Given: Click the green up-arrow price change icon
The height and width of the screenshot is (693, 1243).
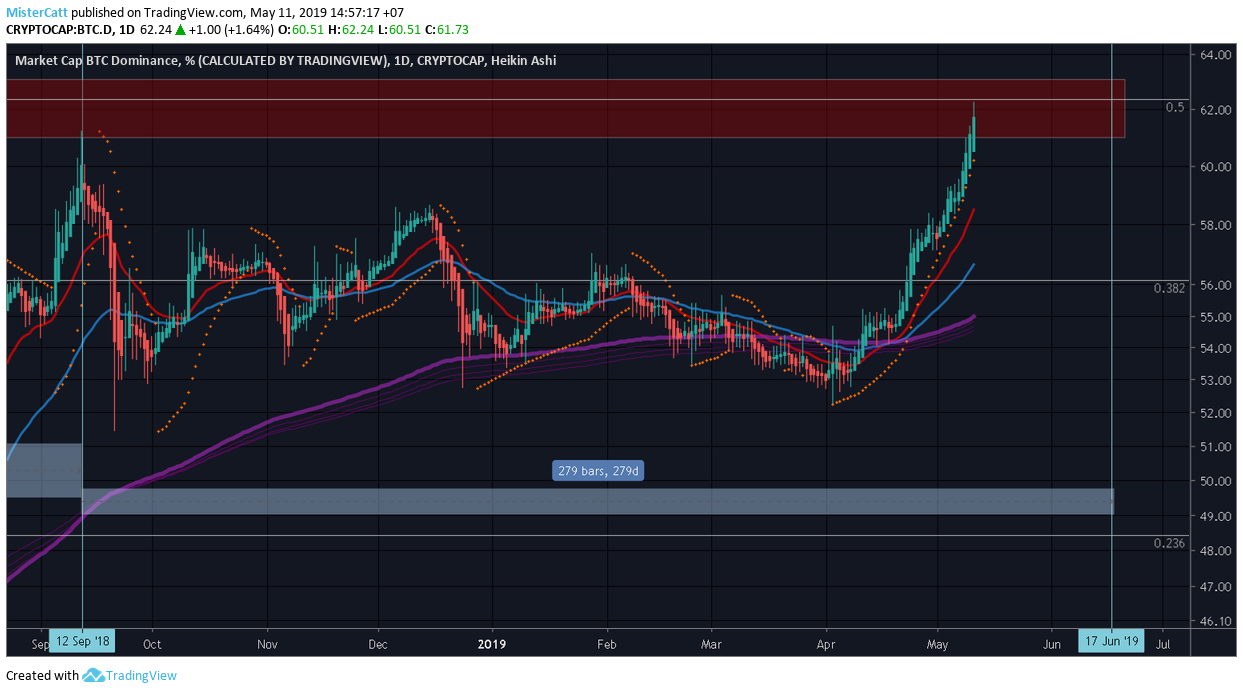Looking at the screenshot, I should click(180, 30).
